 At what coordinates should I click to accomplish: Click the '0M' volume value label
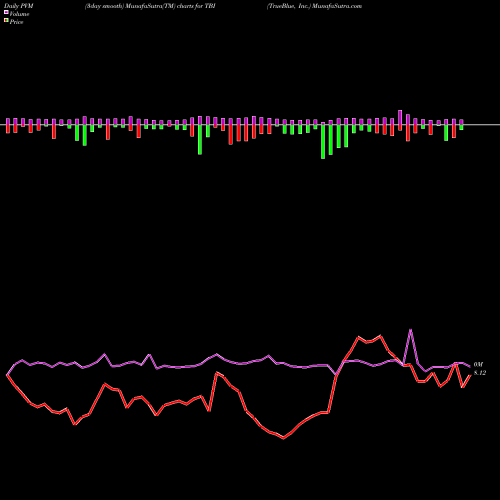[x=478, y=365]
